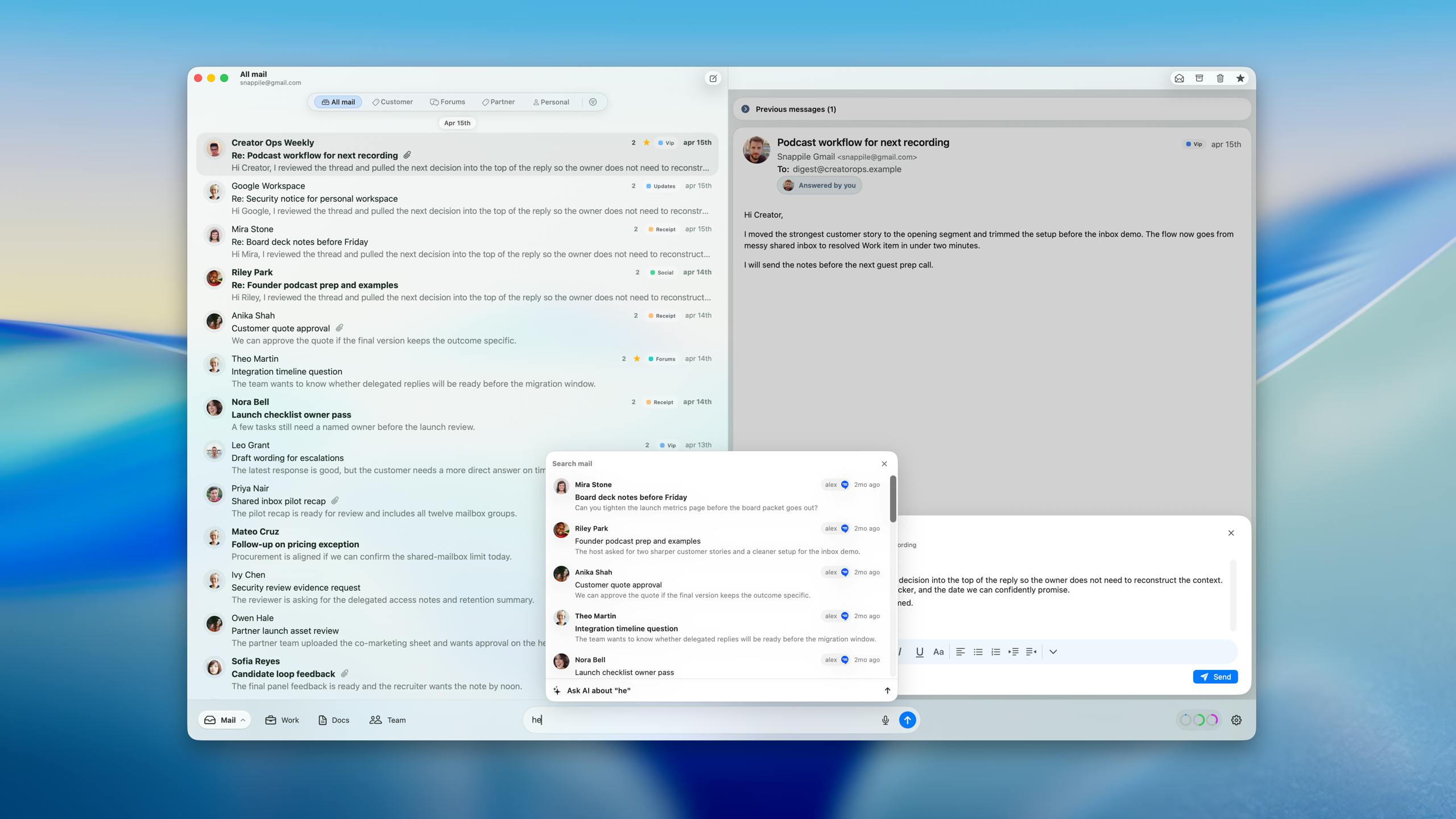The height and width of the screenshot is (819, 1456).
Task: Select Anika Shah's Customer quote approval search result
Action: (x=718, y=584)
